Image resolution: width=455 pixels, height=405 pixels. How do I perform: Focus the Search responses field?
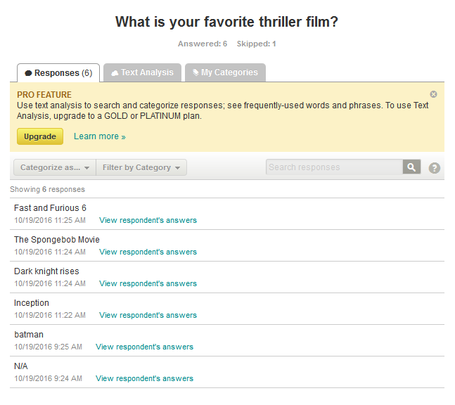[x=334, y=167]
